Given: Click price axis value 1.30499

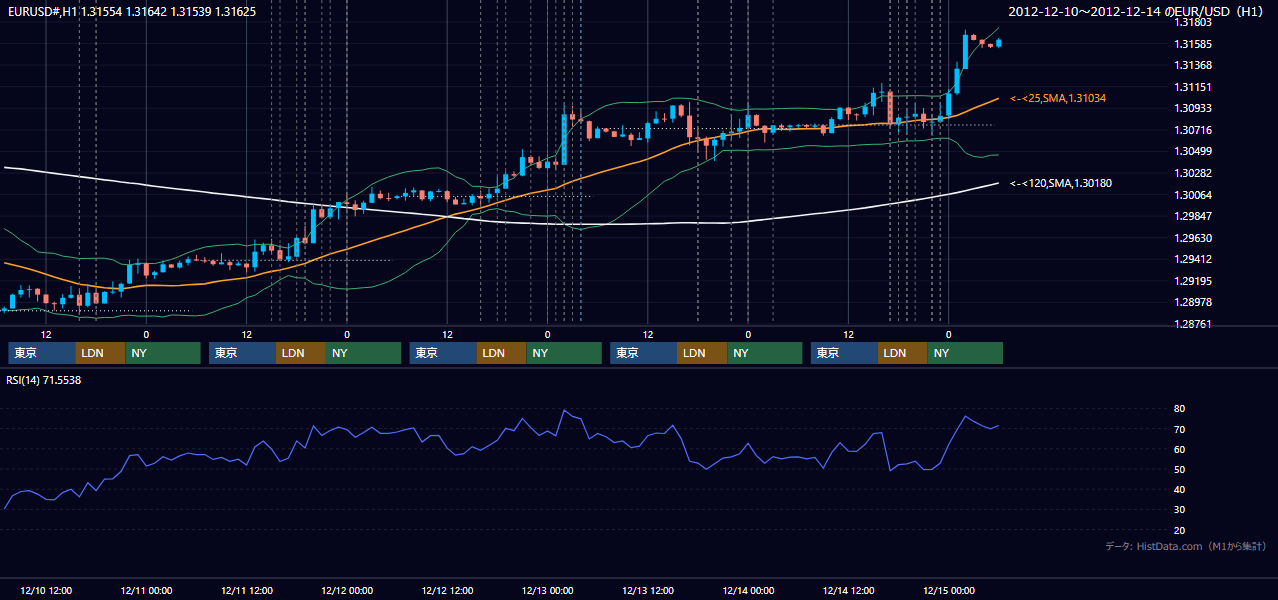Looking at the screenshot, I should (1193, 151).
